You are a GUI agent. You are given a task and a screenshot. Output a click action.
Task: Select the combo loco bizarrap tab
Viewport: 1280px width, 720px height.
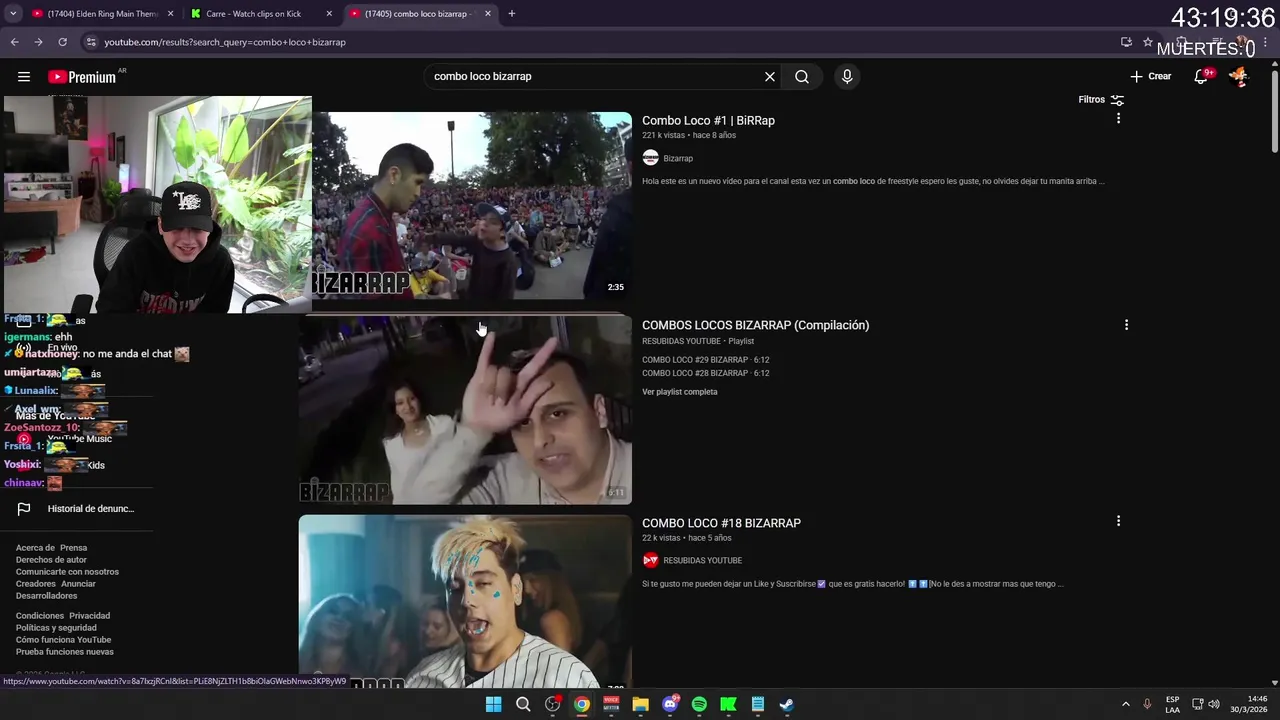[420, 14]
